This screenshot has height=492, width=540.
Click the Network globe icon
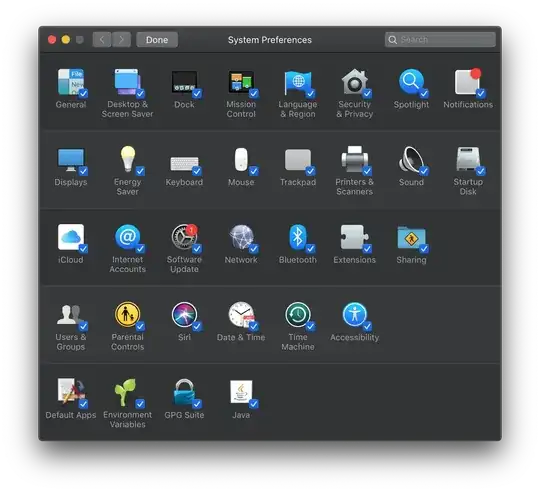[x=241, y=237]
